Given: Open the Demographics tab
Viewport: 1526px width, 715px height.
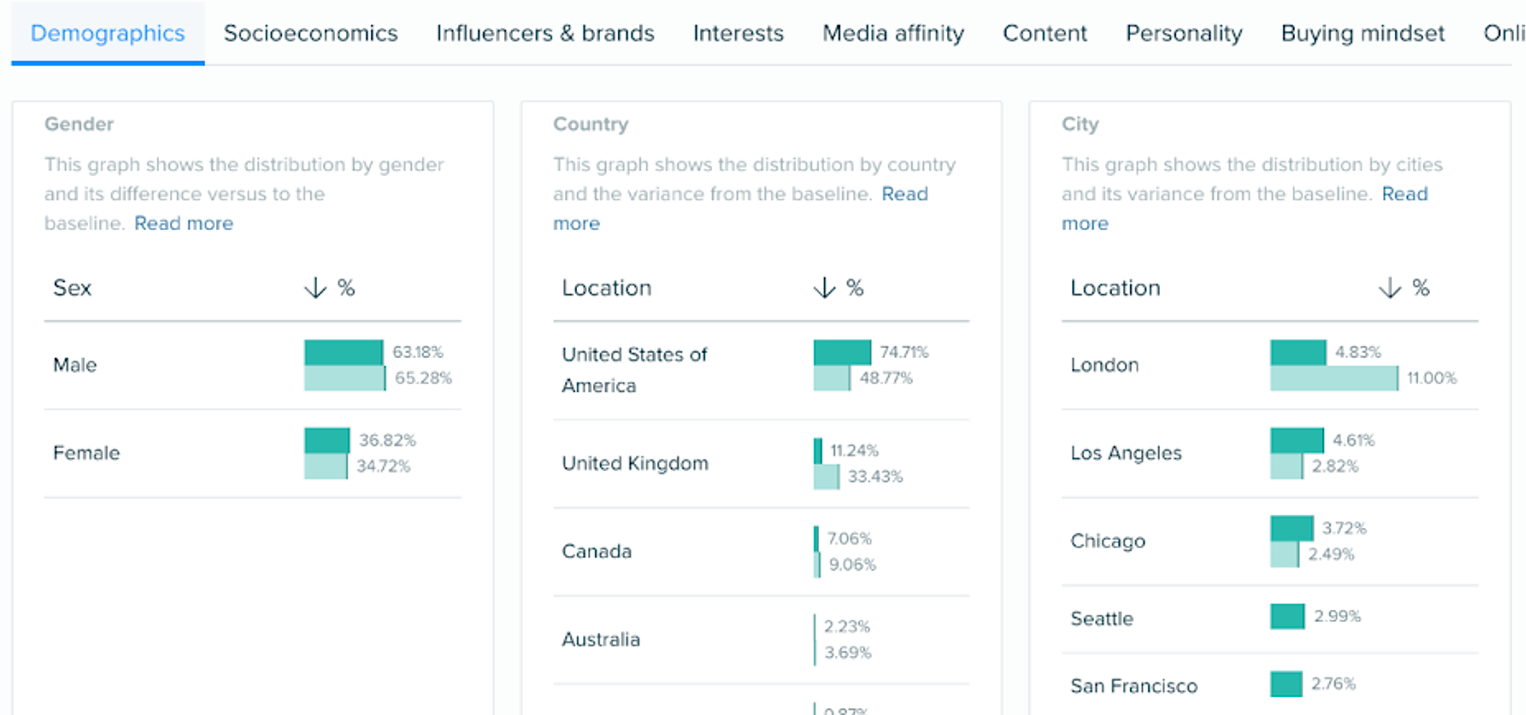Looking at the screenshot, I should coord(108,33).
